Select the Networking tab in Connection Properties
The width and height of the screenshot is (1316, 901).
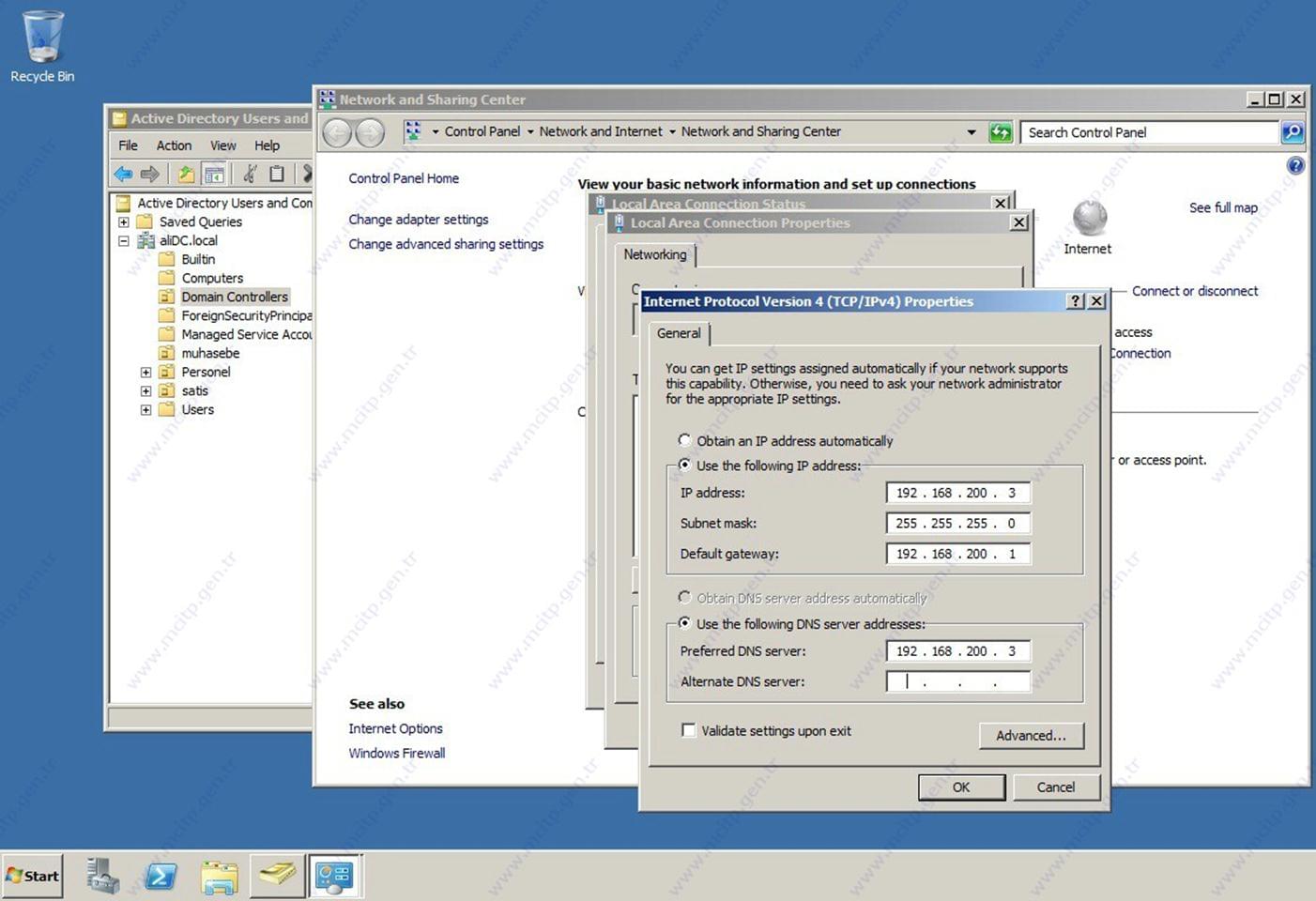[655, 254]
